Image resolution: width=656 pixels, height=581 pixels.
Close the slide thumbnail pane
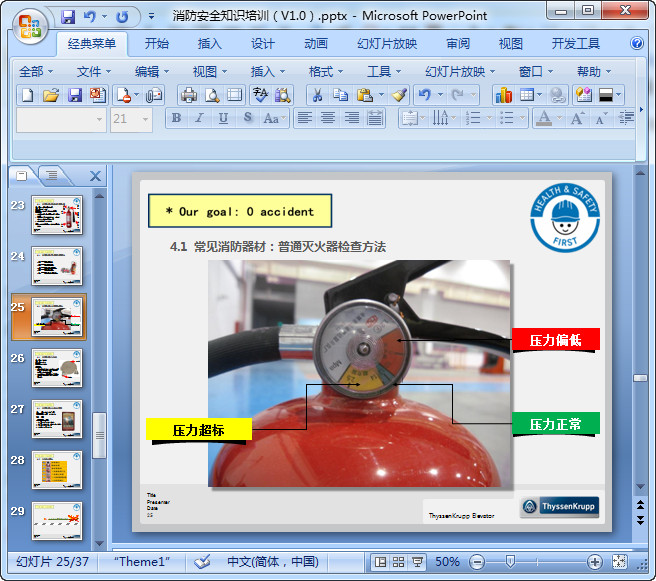pyautogui.click(x=95, y=176)
